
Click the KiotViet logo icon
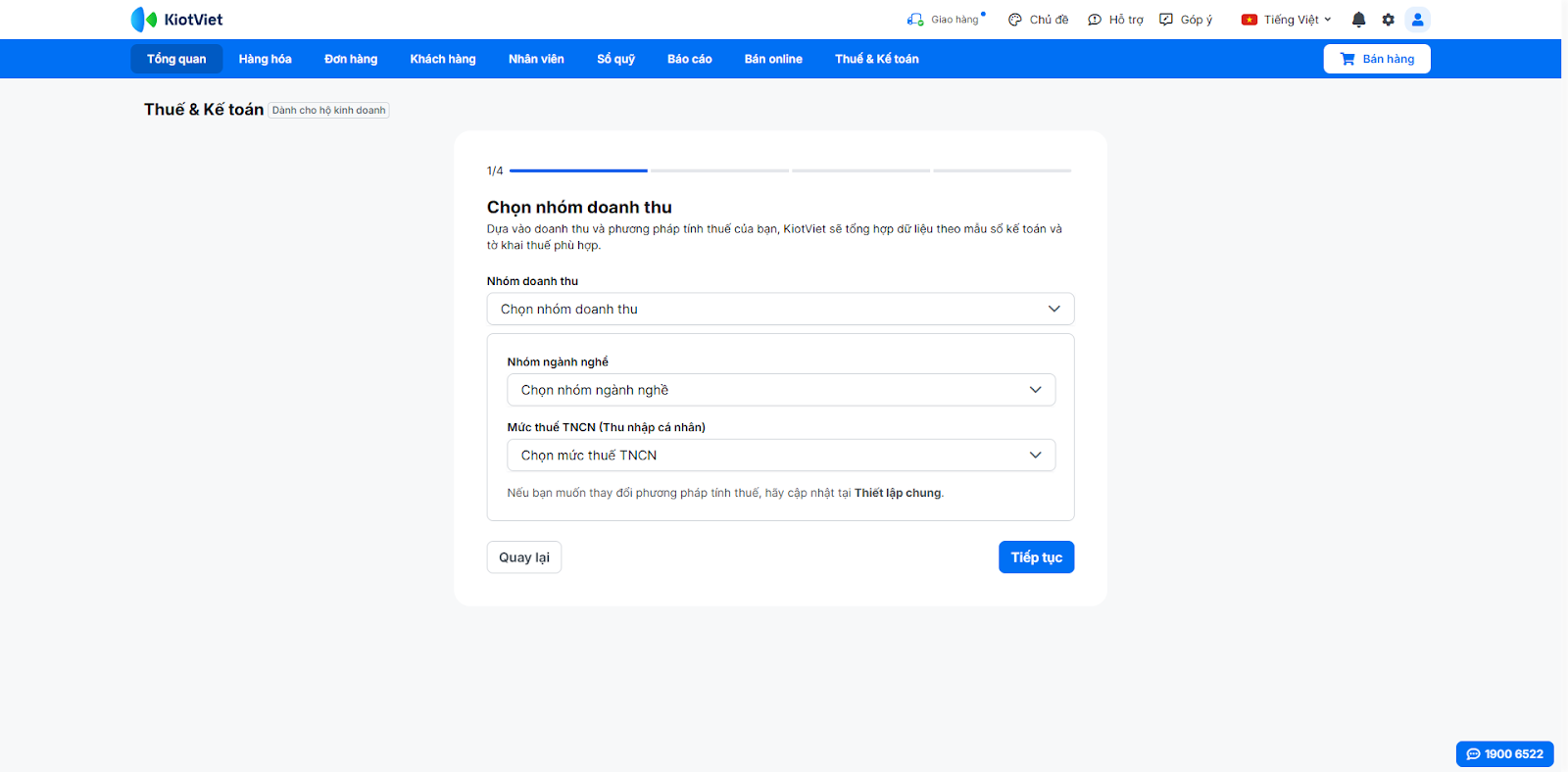(144, 20)
